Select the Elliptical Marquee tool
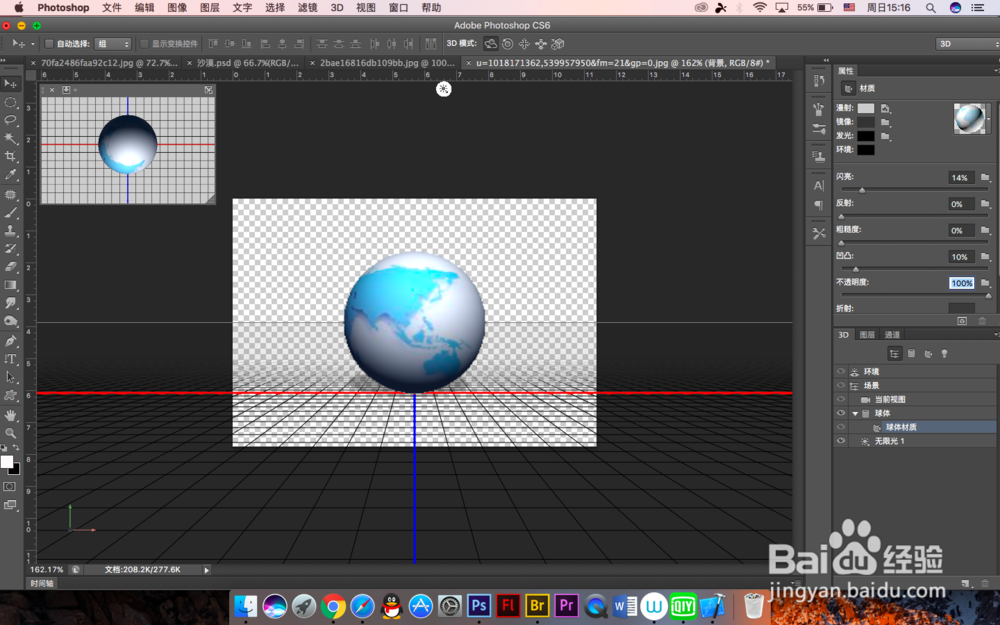Viewport: 1000px width, 625px height. tap(10, 102)
